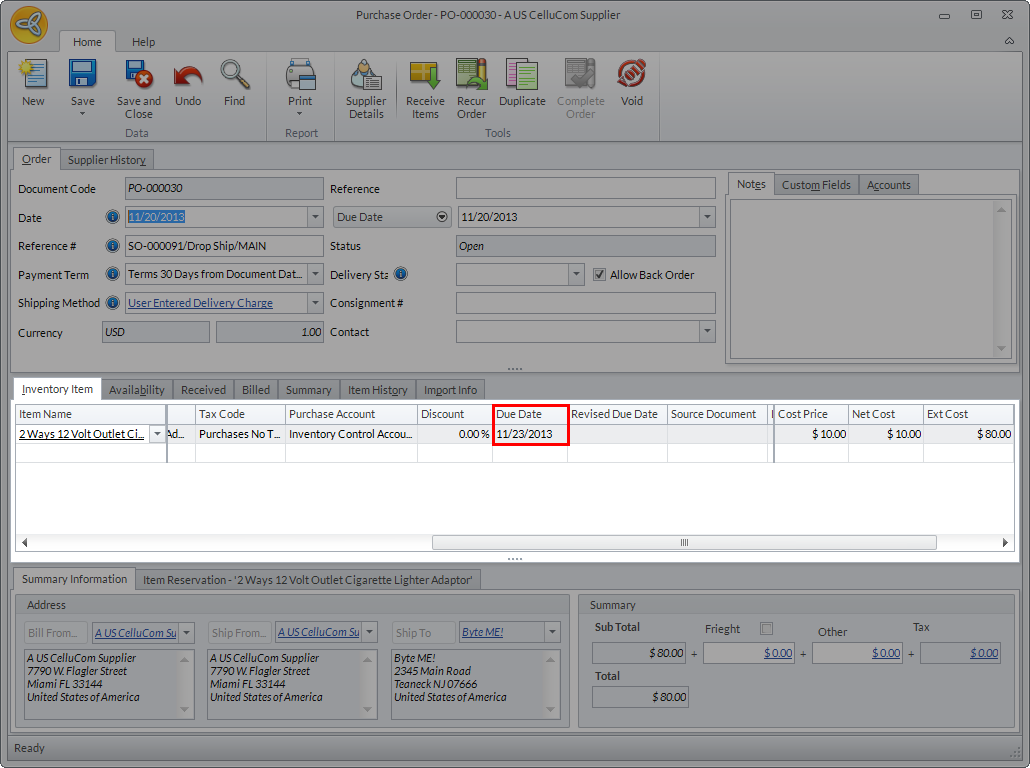The height and width of the screenshot is (768, 1030).
Task: Switch to the Supplier History tab
Action: click(x=107, y=160)
